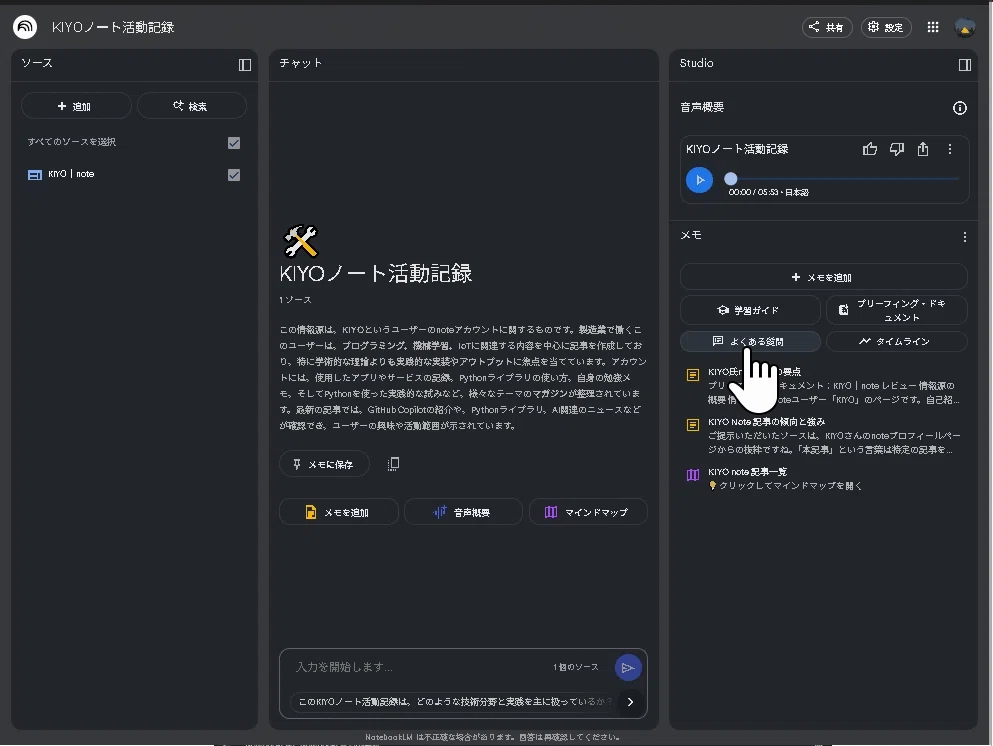Open the Google apps grid
This screenshot has width=993, height=746.
point(933,27)
